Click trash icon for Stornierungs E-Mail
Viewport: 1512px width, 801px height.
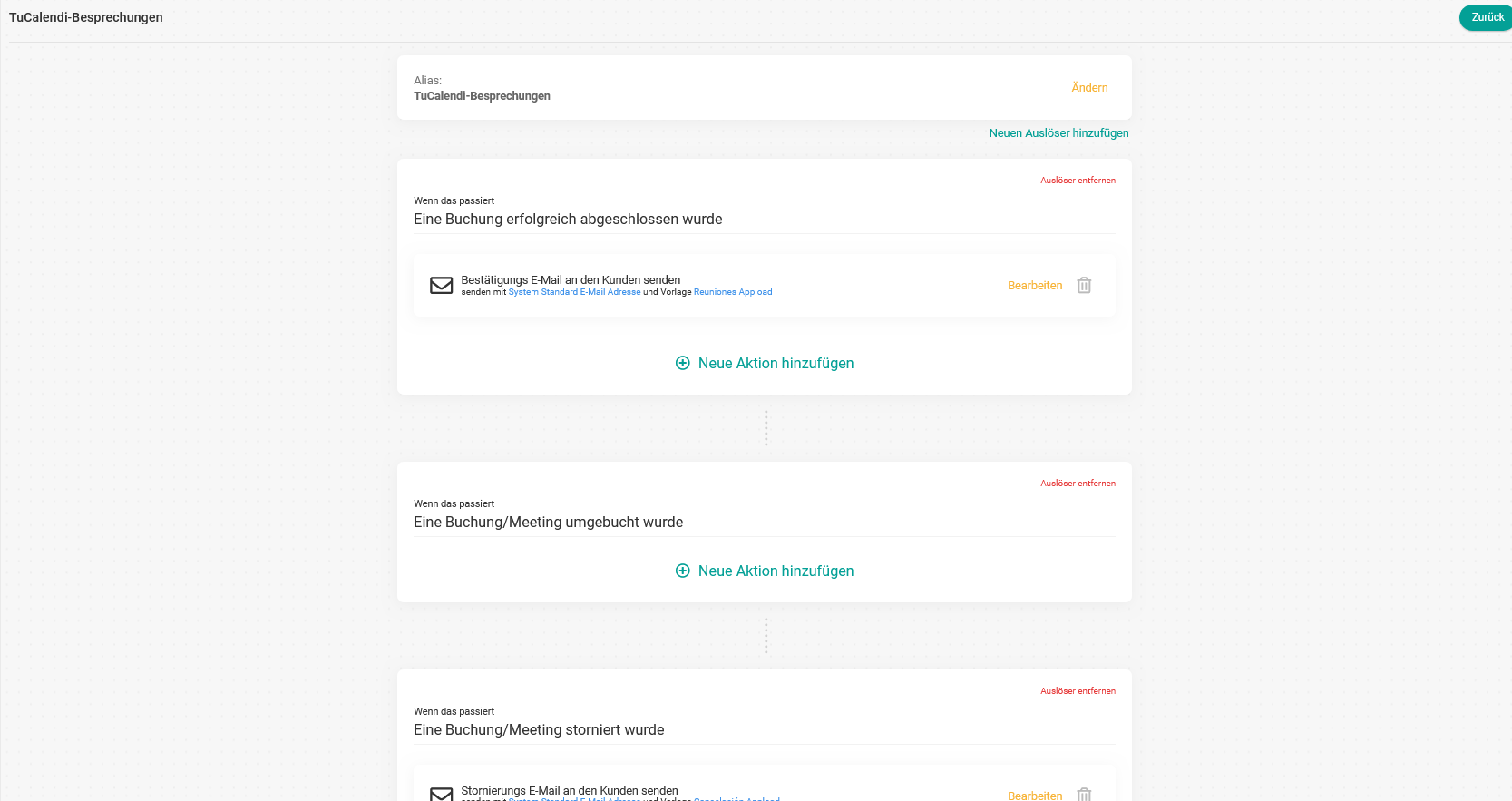pyautogui.click(x=1084, y=795)
